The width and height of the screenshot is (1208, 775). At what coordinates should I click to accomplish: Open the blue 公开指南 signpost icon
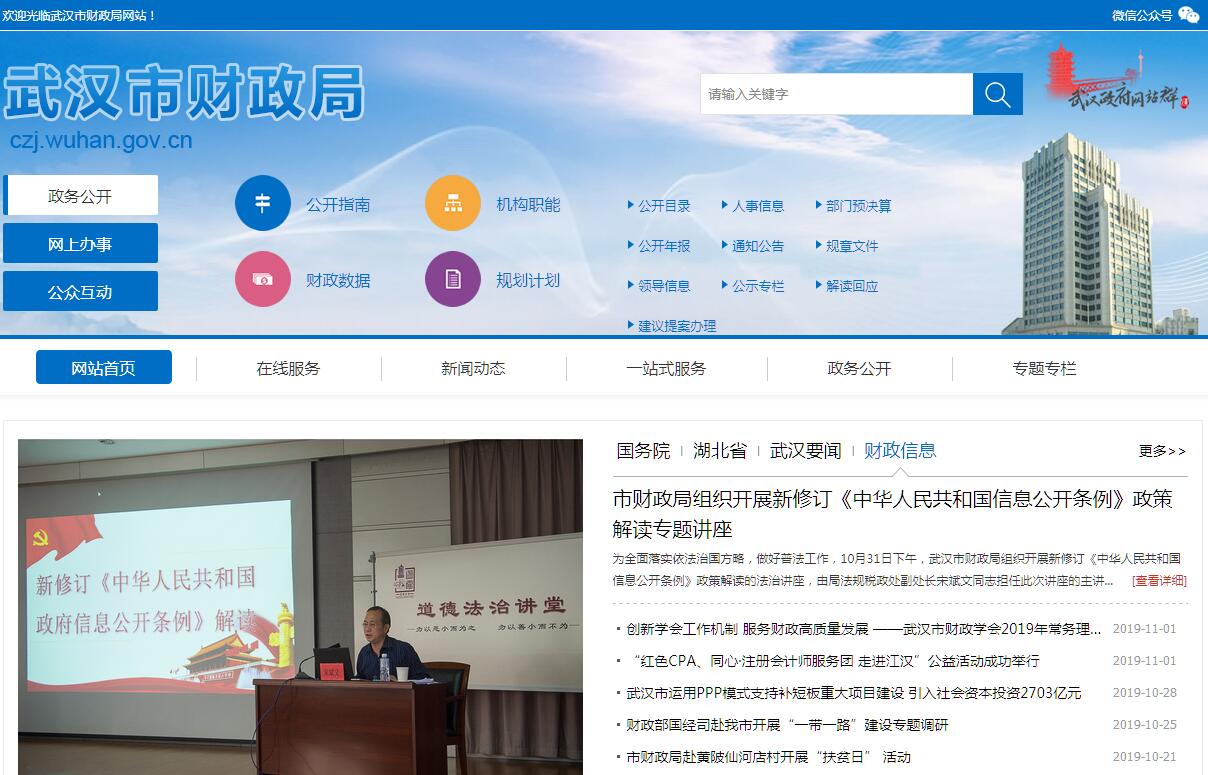263,203
